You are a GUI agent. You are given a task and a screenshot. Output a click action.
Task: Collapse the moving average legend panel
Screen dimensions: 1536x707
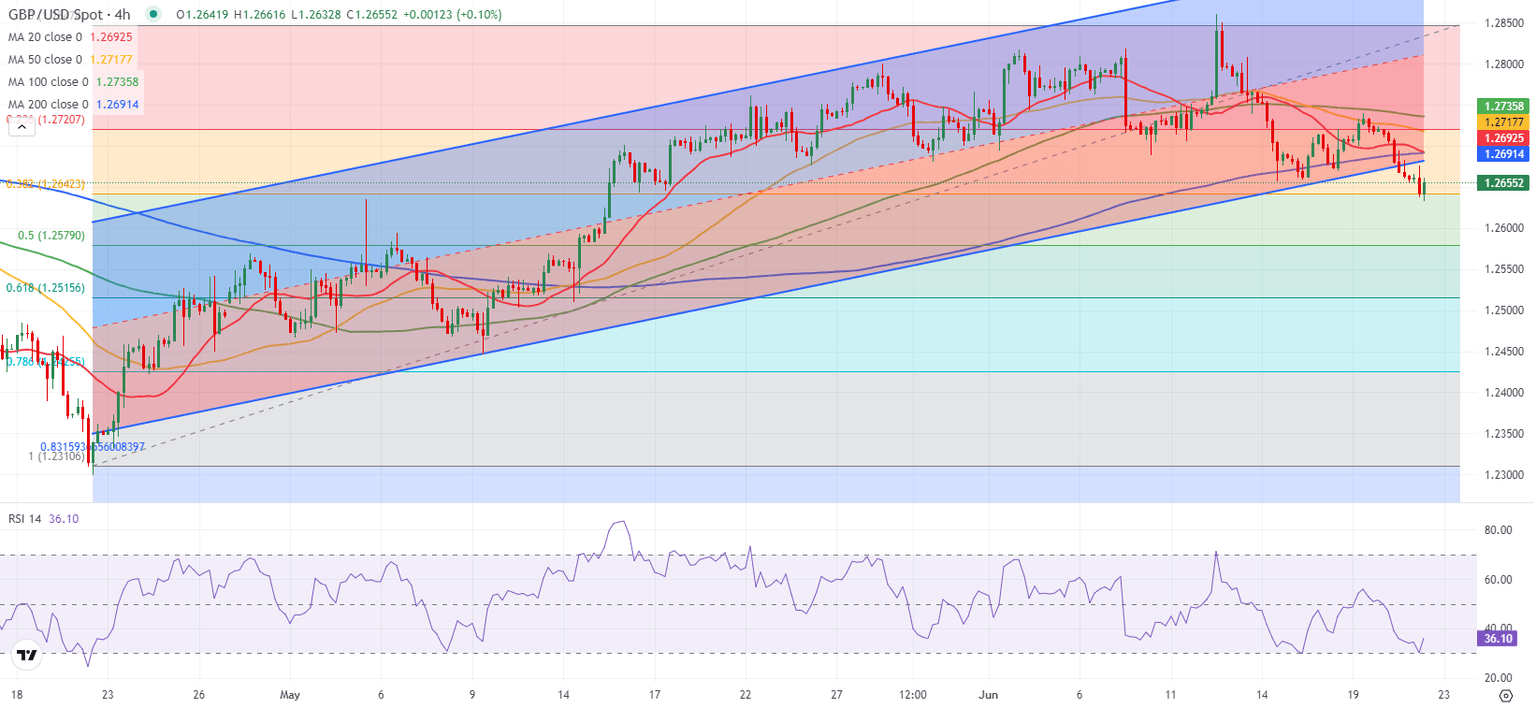pyautogui.click(x=21, y=128)
